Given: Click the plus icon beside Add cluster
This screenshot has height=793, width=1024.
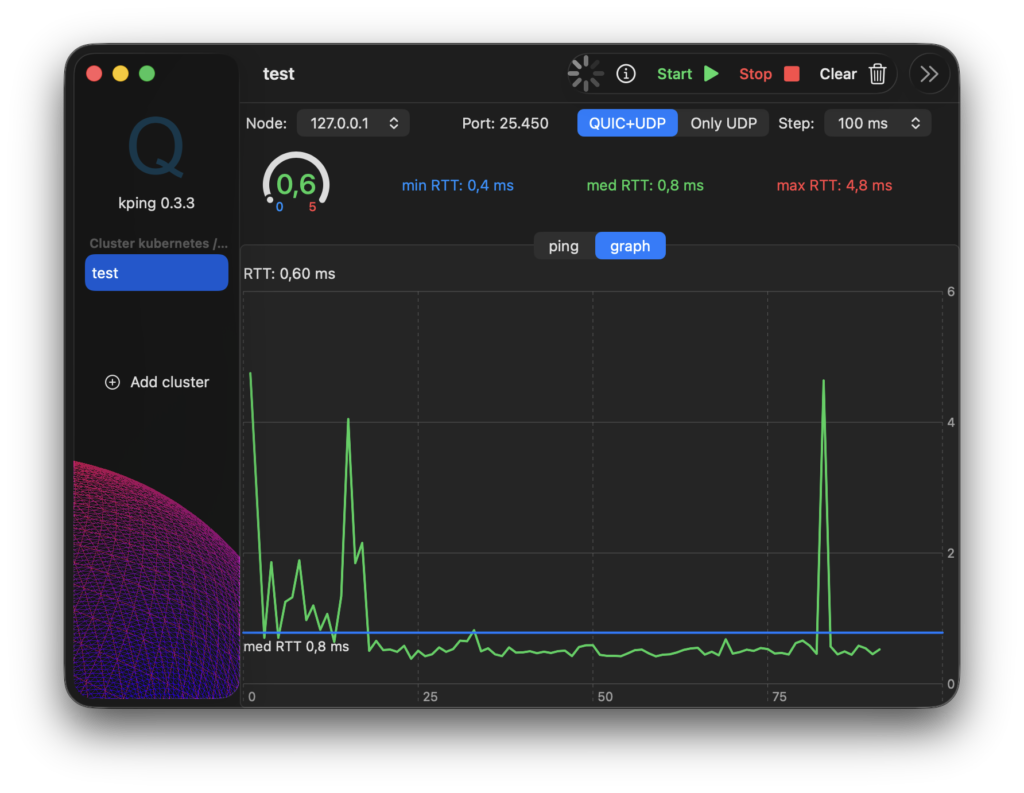Looking at the screenshot, I should [112, 382].
